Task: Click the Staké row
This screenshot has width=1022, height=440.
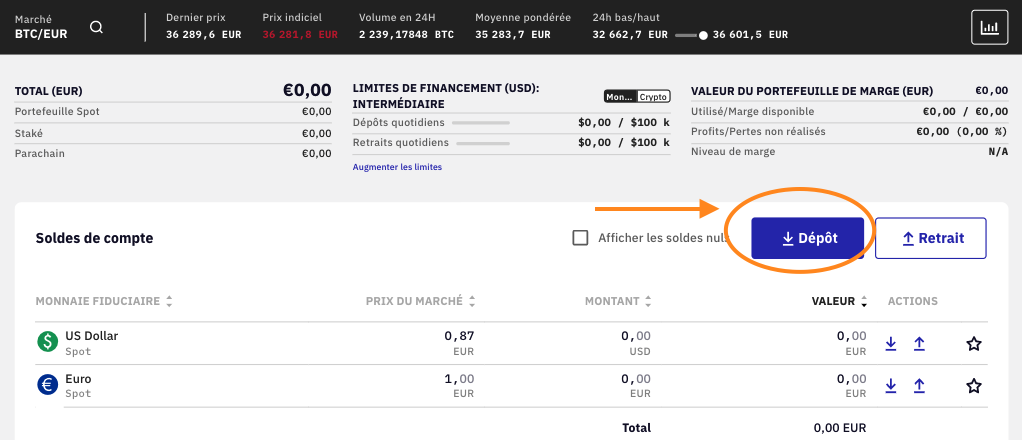Action: 173,133
